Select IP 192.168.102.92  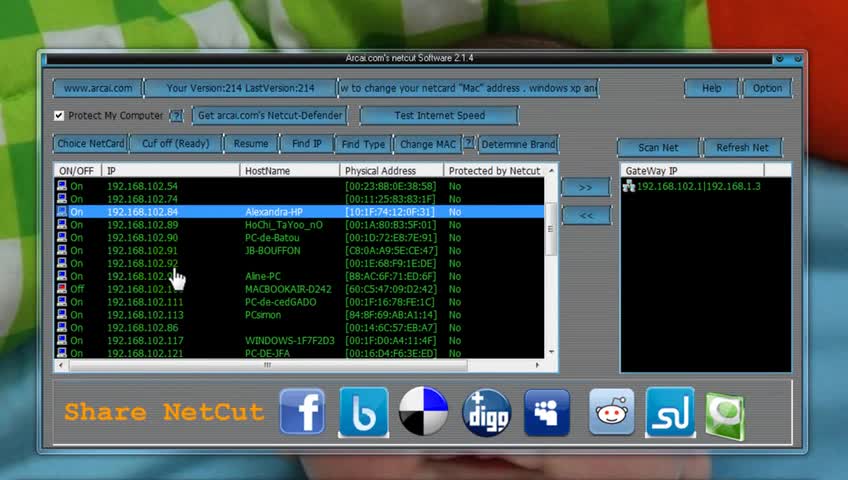click(x=142, y=263)
